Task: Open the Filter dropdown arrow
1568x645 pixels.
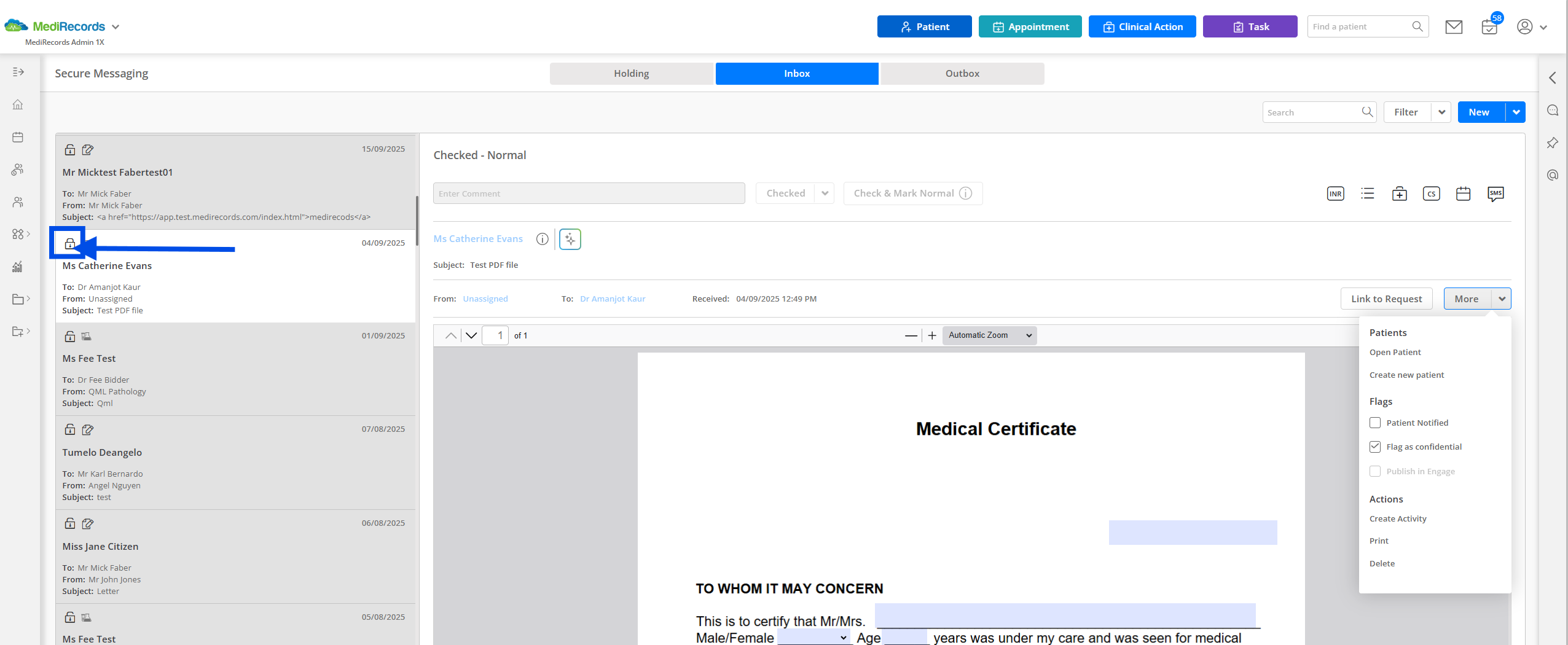Action: coord(1441,112)
